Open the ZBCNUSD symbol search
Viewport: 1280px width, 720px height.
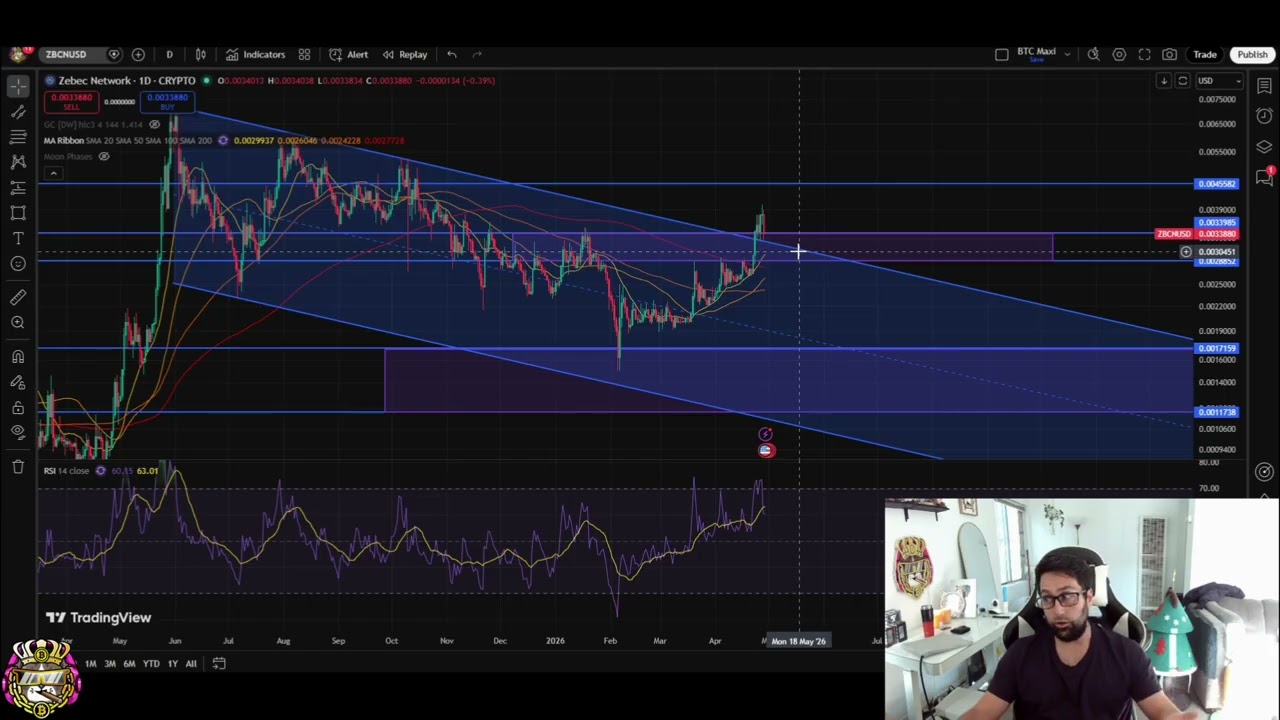pyautogui.click(x=65, y=54)
